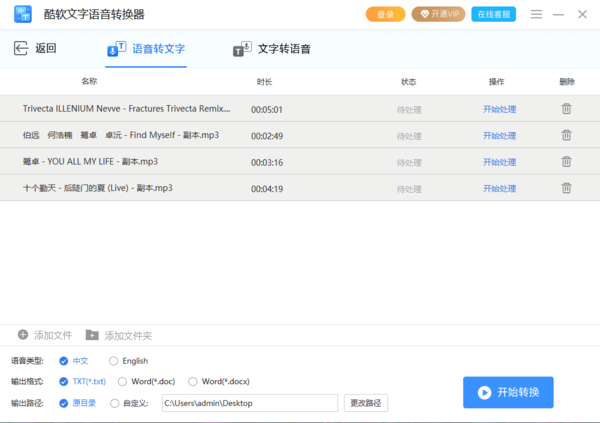Click the back arrow icon (返回)
The image size is (600, 423).
tap(20, 49)
